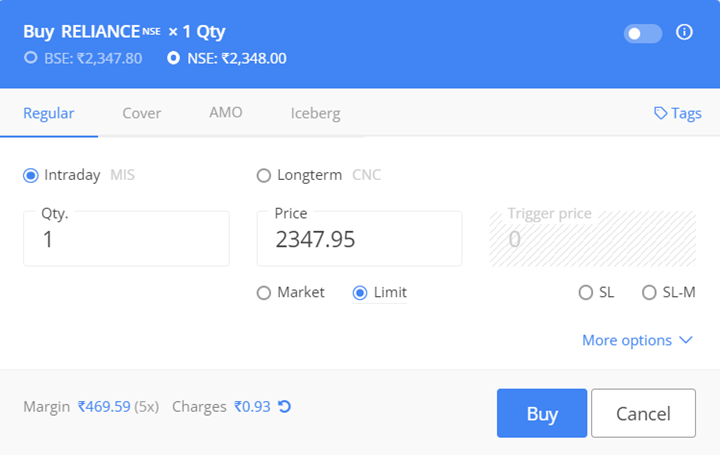Screen dimensions: 720x455
Task: Refresh charges with the reload icon
Action: (x=284, y=406)
